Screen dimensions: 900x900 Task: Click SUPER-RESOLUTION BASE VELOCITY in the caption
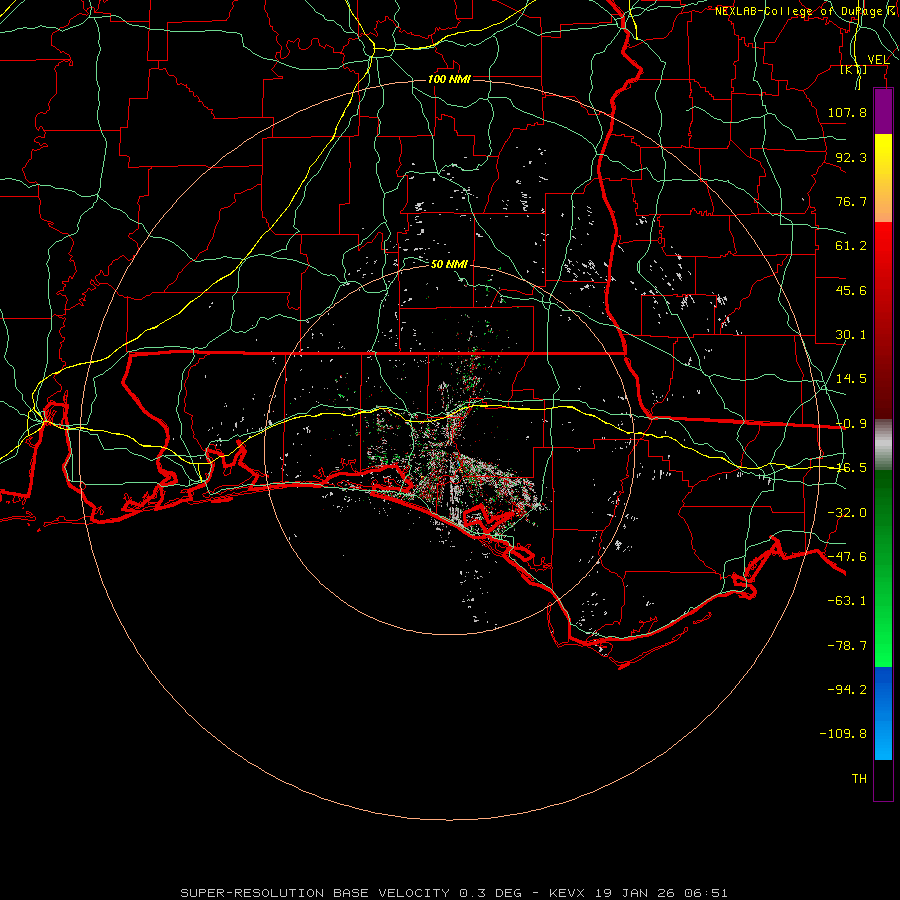(315, 893)
